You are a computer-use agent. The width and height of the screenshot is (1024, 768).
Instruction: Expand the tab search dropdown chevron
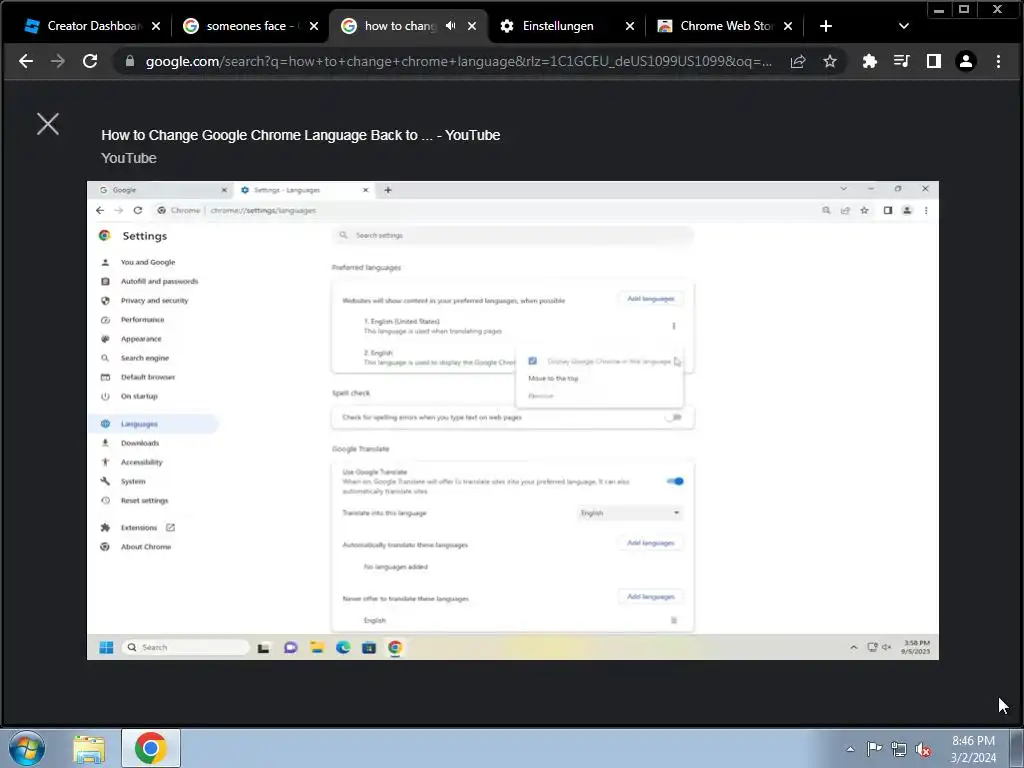(x=904, y=26)
